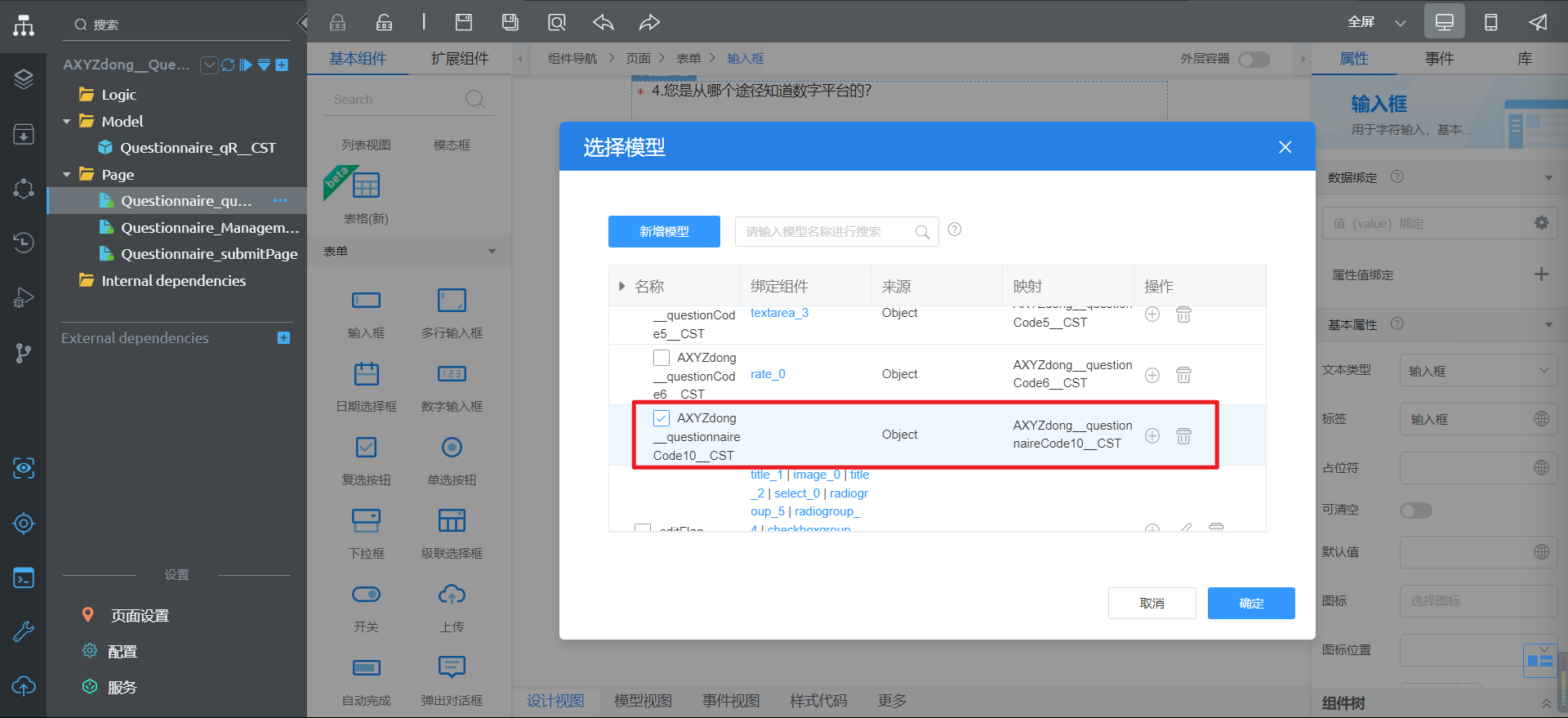The height and width of the screenshot is (718, 1568).
Task: Open the history clock icon
Action: pos(24,242)
